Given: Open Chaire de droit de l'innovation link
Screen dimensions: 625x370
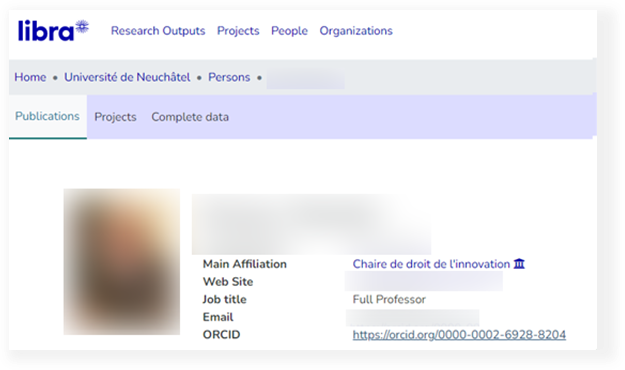Looking at the screenshot, I should coord(431,264).
